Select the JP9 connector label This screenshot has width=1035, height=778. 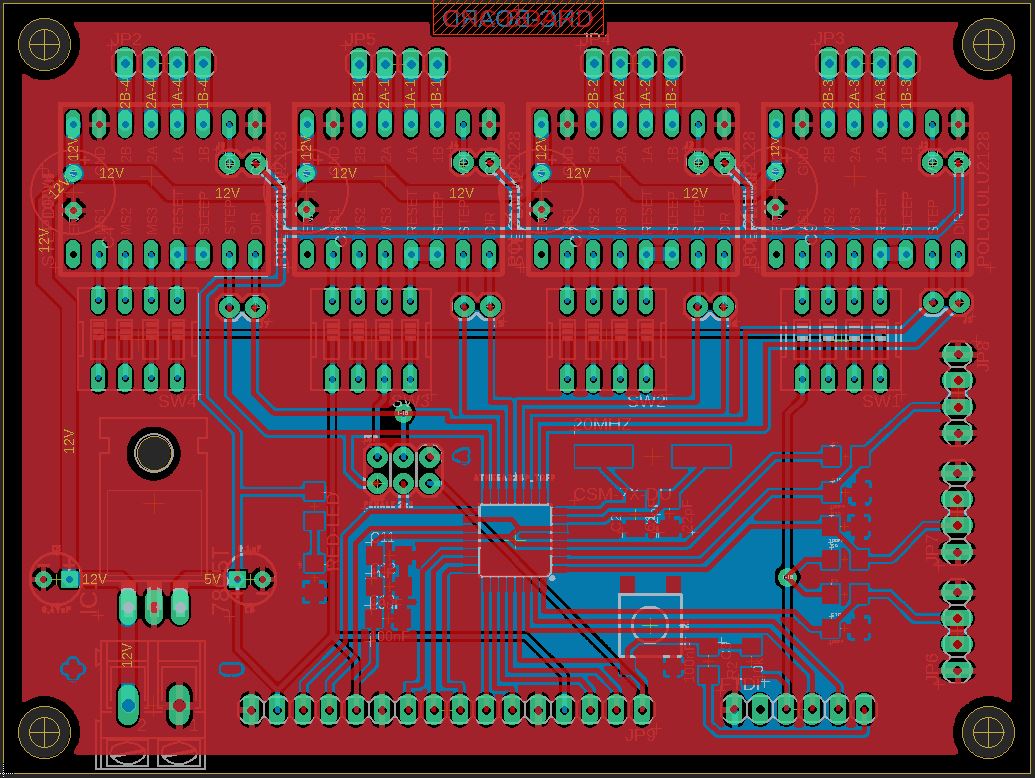pos(641,734)
